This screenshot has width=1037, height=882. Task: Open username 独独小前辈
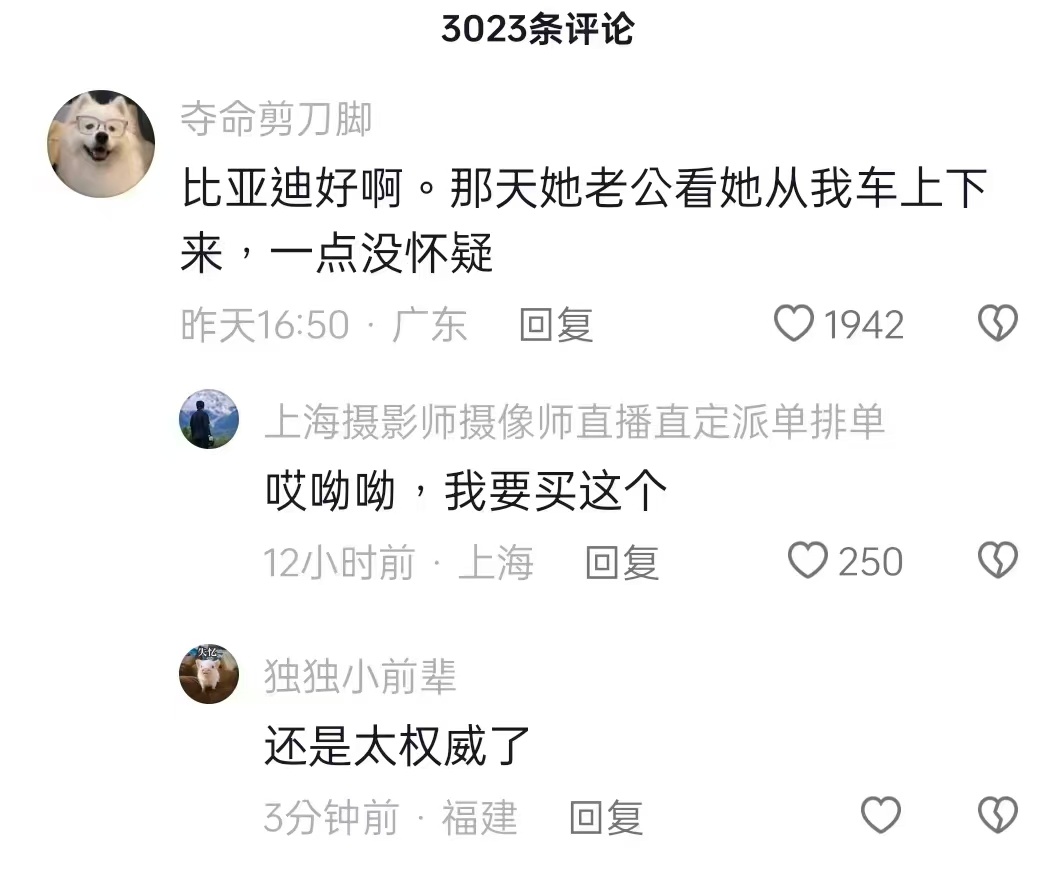click(360, 676)
